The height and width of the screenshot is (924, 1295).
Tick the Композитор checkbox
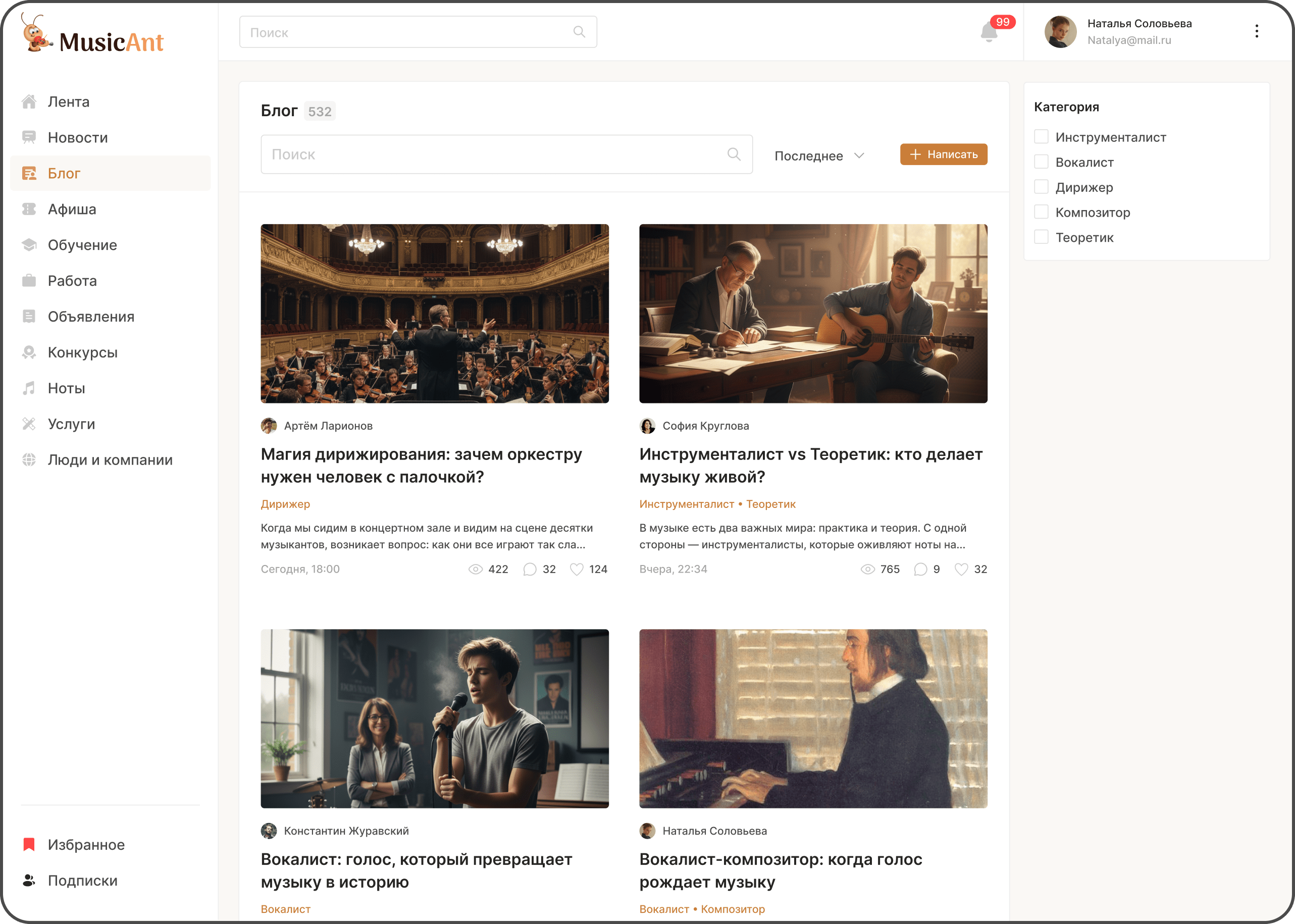[x=1041, y=212]
